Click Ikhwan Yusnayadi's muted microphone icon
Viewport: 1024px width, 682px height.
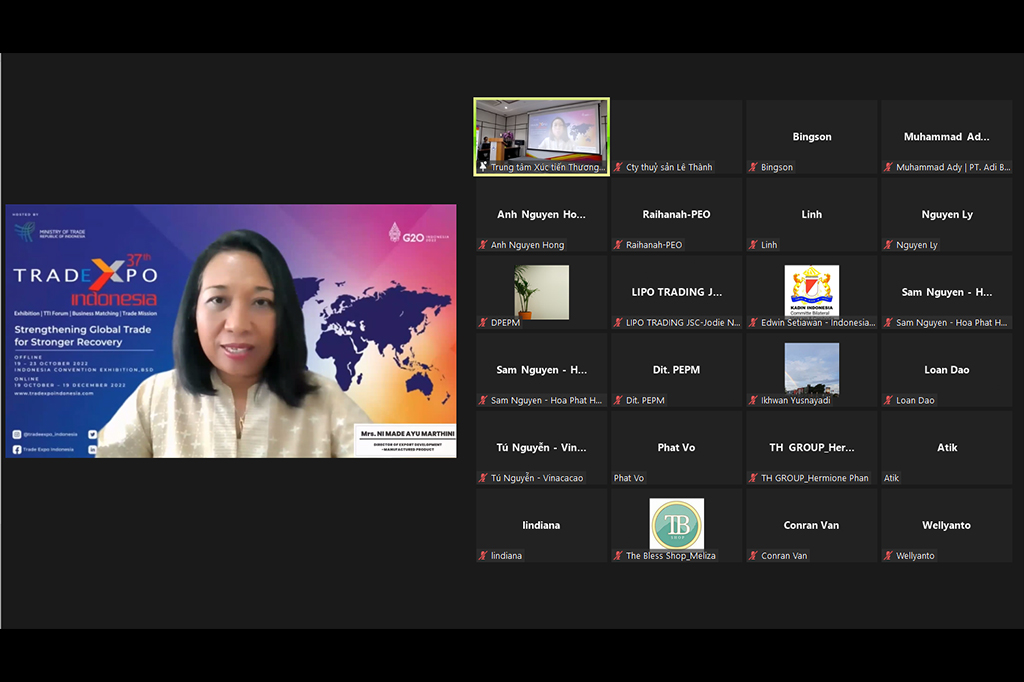click(753, 400)
